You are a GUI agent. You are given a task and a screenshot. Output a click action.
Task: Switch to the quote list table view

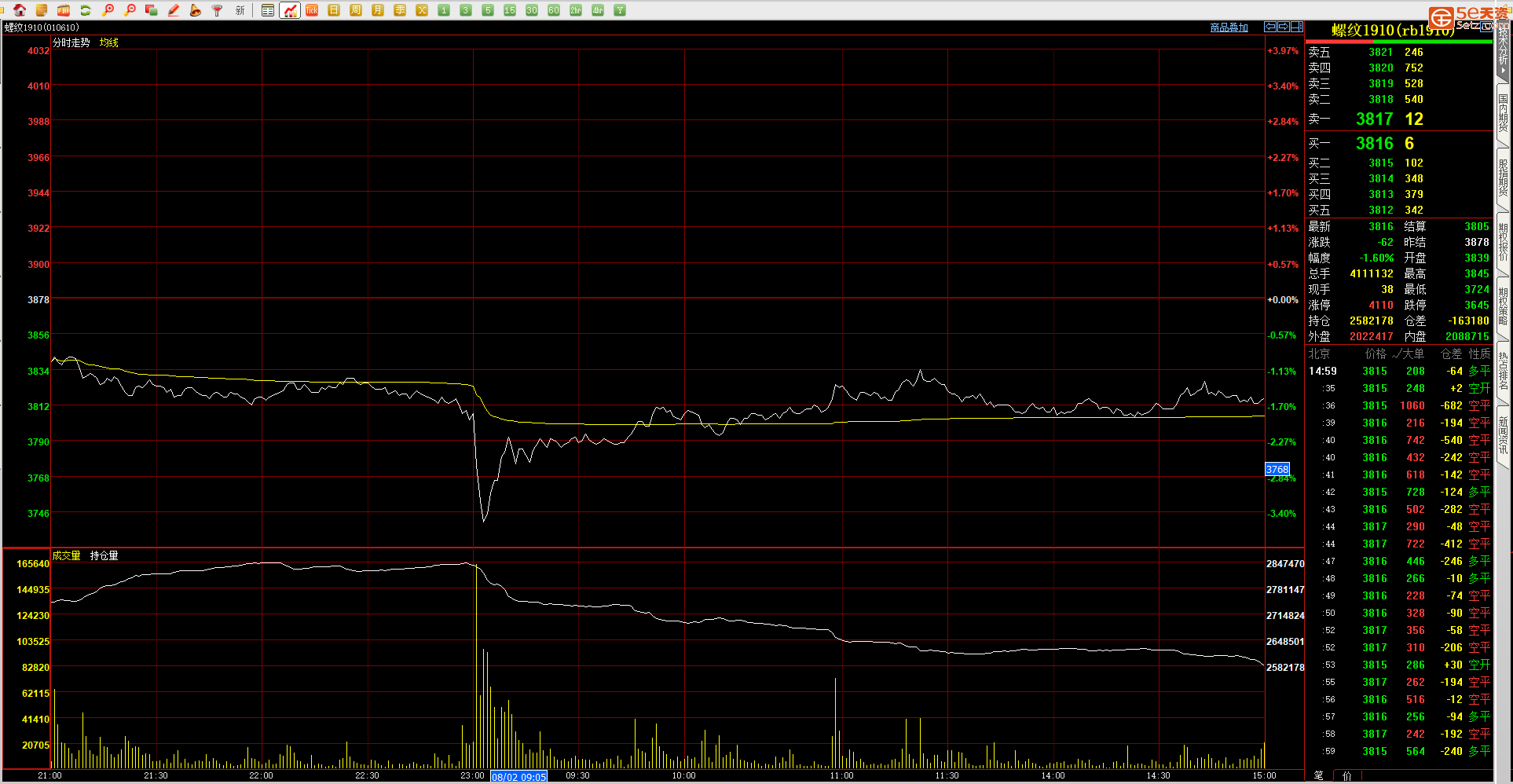pyautogui.click(x=268, y=10)
